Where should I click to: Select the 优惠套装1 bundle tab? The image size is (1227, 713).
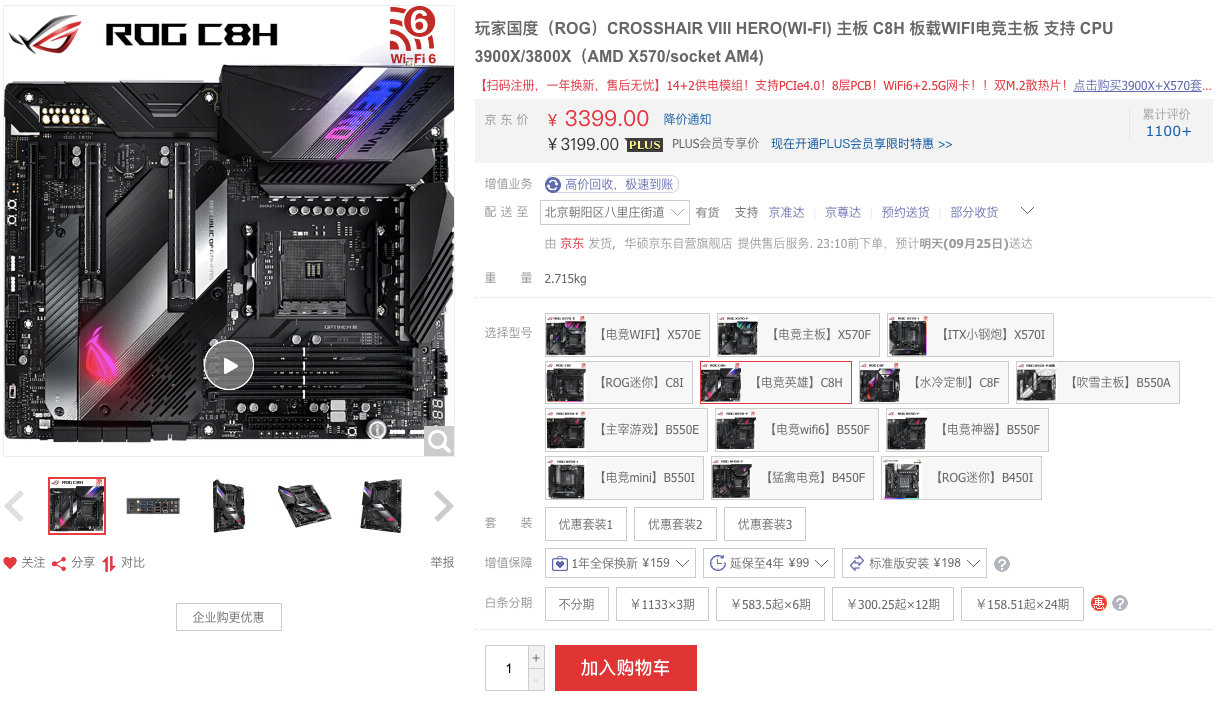(586, 524)
